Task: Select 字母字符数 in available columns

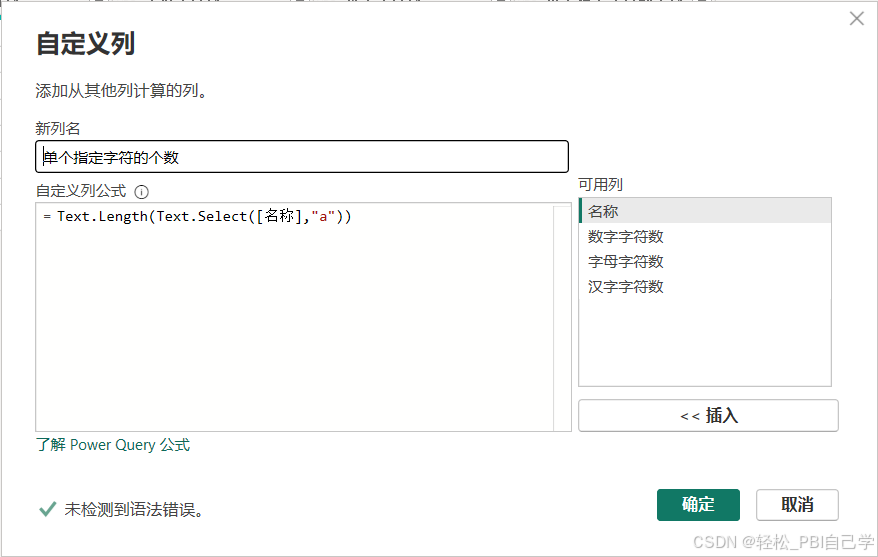Action: click(705, 261)
